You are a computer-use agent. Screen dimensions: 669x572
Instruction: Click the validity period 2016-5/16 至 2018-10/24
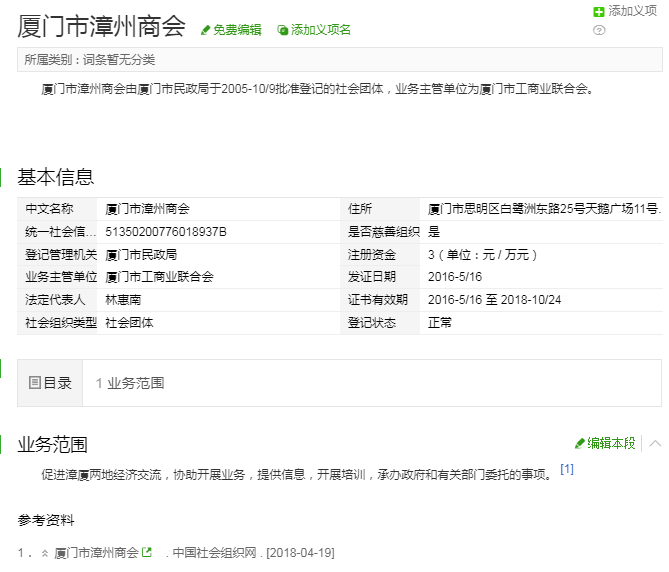click(x=494, y=300)
